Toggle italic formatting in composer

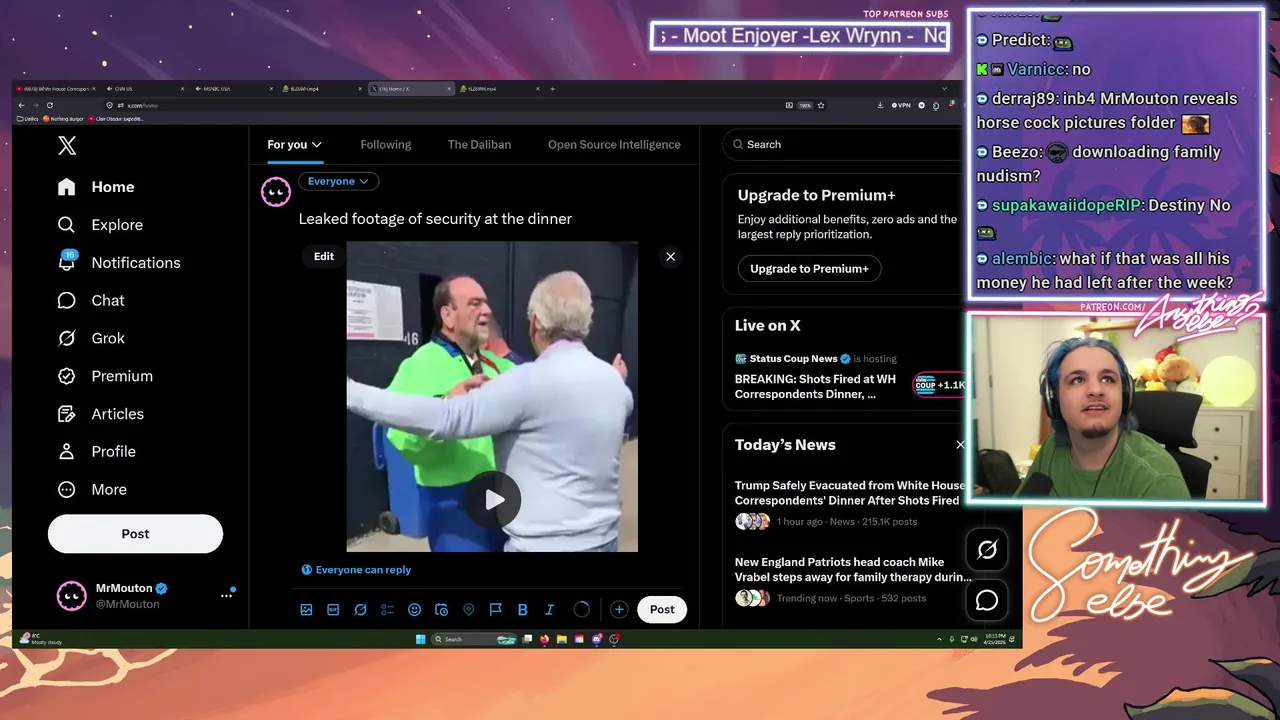tap(549, 610)
